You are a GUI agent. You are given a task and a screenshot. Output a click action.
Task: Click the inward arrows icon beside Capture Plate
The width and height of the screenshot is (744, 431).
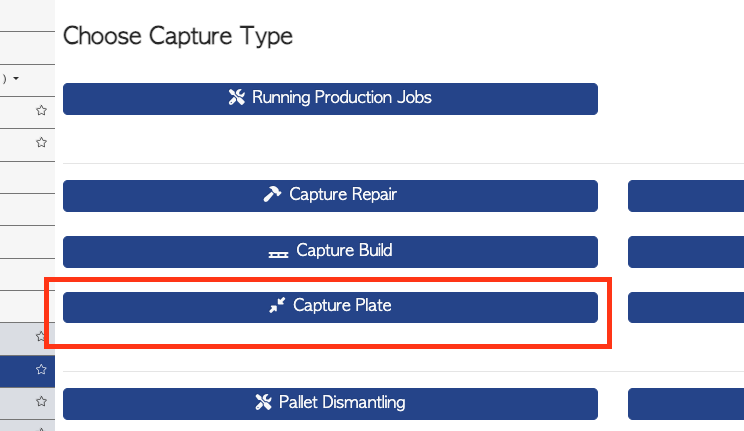(x=277, y=305)
